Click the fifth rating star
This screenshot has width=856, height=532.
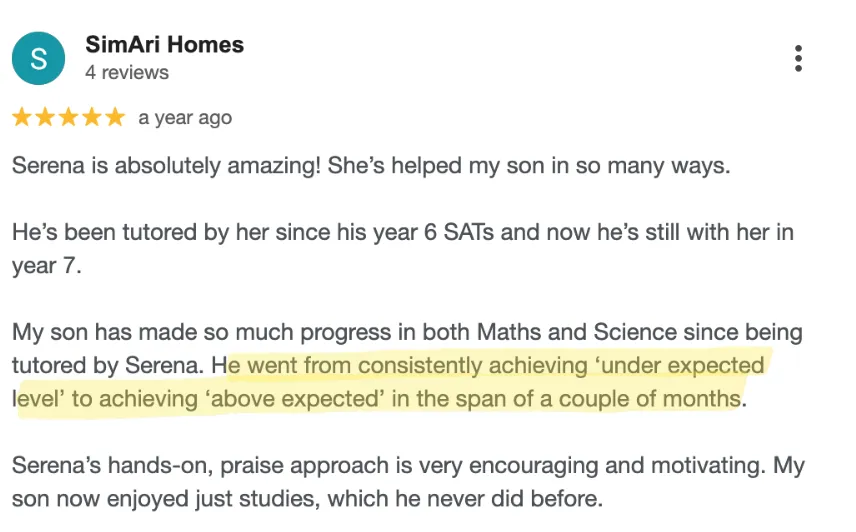114,118
